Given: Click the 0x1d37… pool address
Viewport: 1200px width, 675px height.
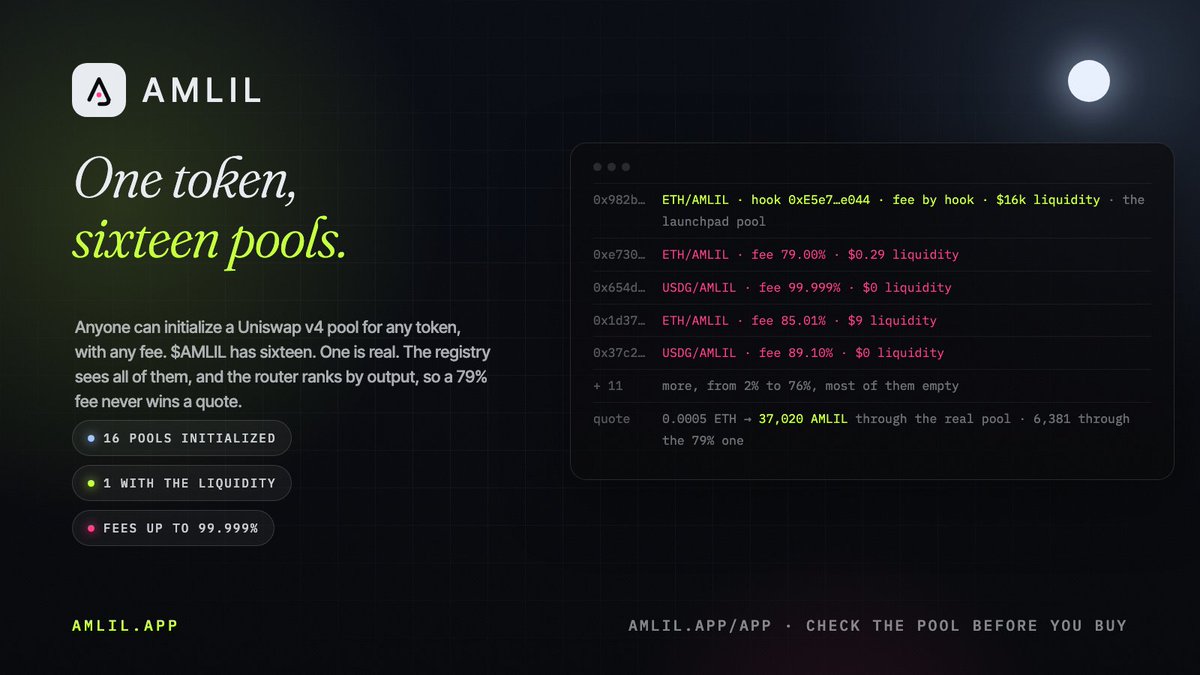Looking at the screenshot, I should coord(619,321).
